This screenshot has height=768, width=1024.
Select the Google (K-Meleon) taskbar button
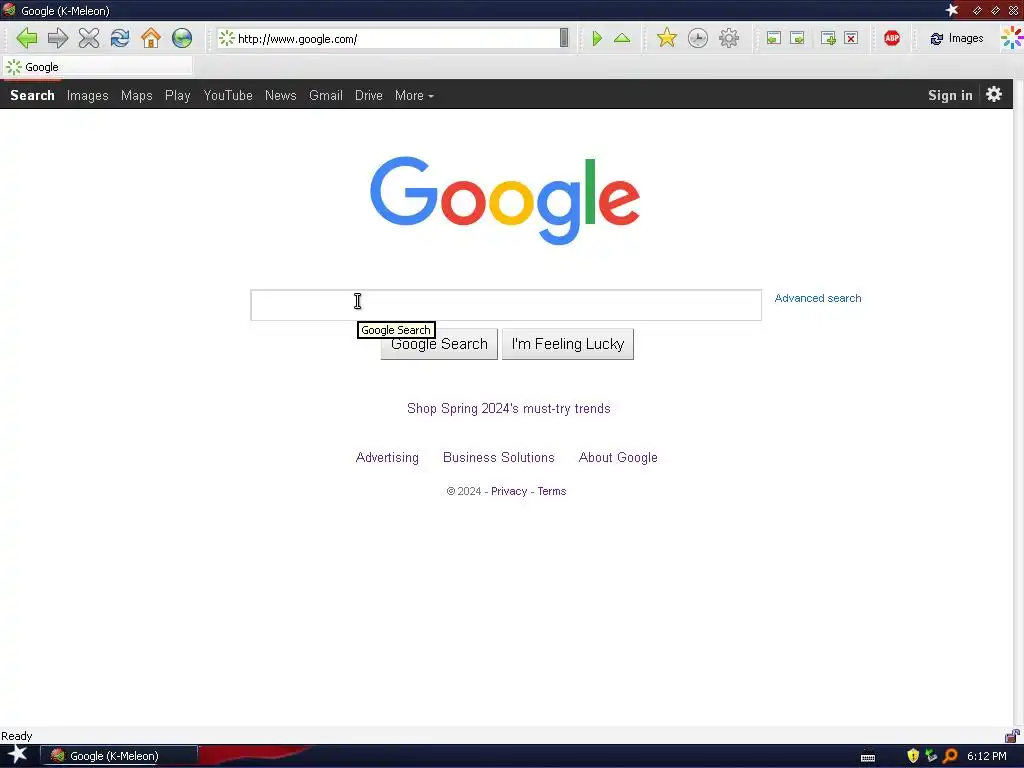pyautogui.click(x=119, y=756)
